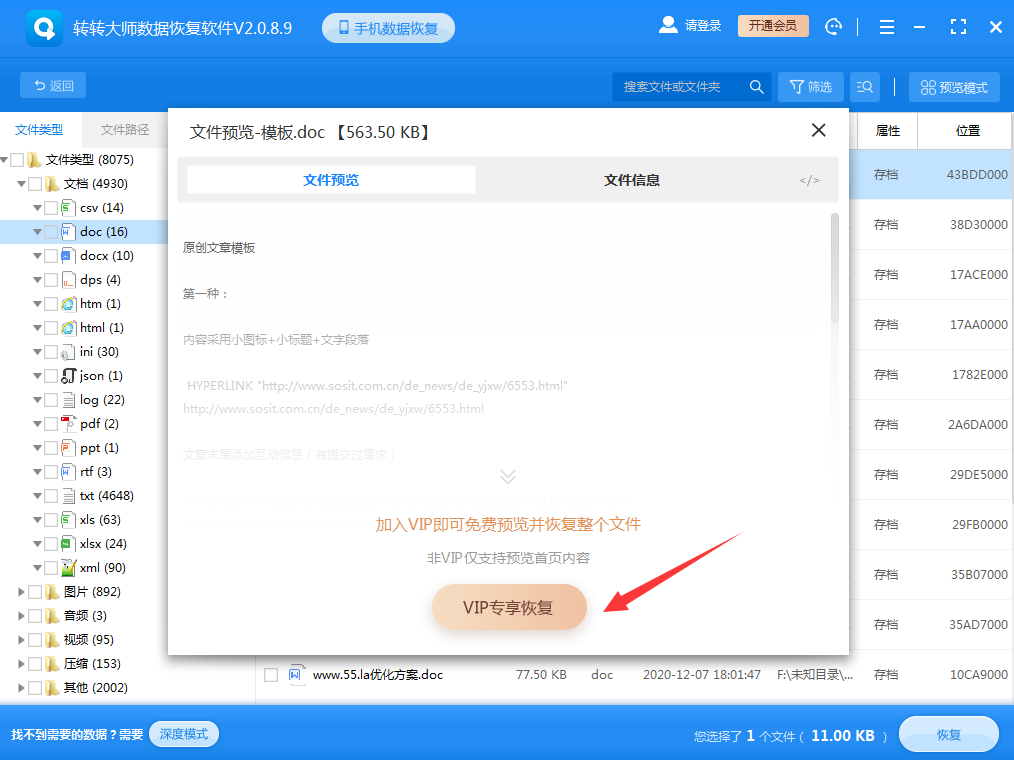
Task: Expand the 压缩 (153) folder
Action: pos(21,663)
